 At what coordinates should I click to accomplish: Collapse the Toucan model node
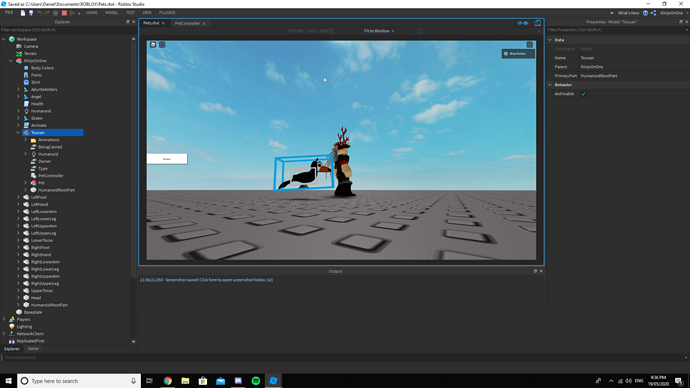[x=18, y=132]
